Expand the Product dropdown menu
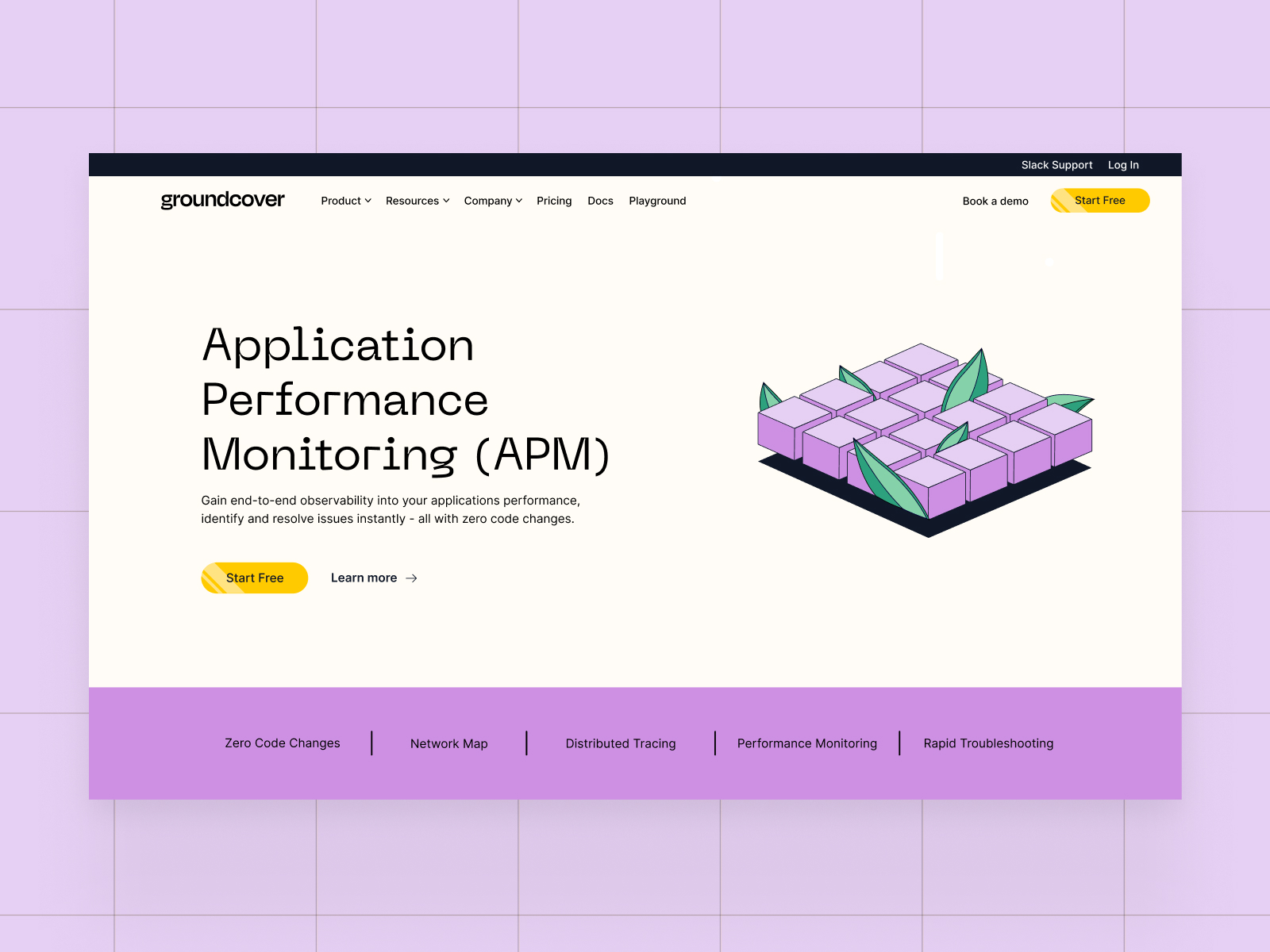1270x952 pixels. click(346, 201)
